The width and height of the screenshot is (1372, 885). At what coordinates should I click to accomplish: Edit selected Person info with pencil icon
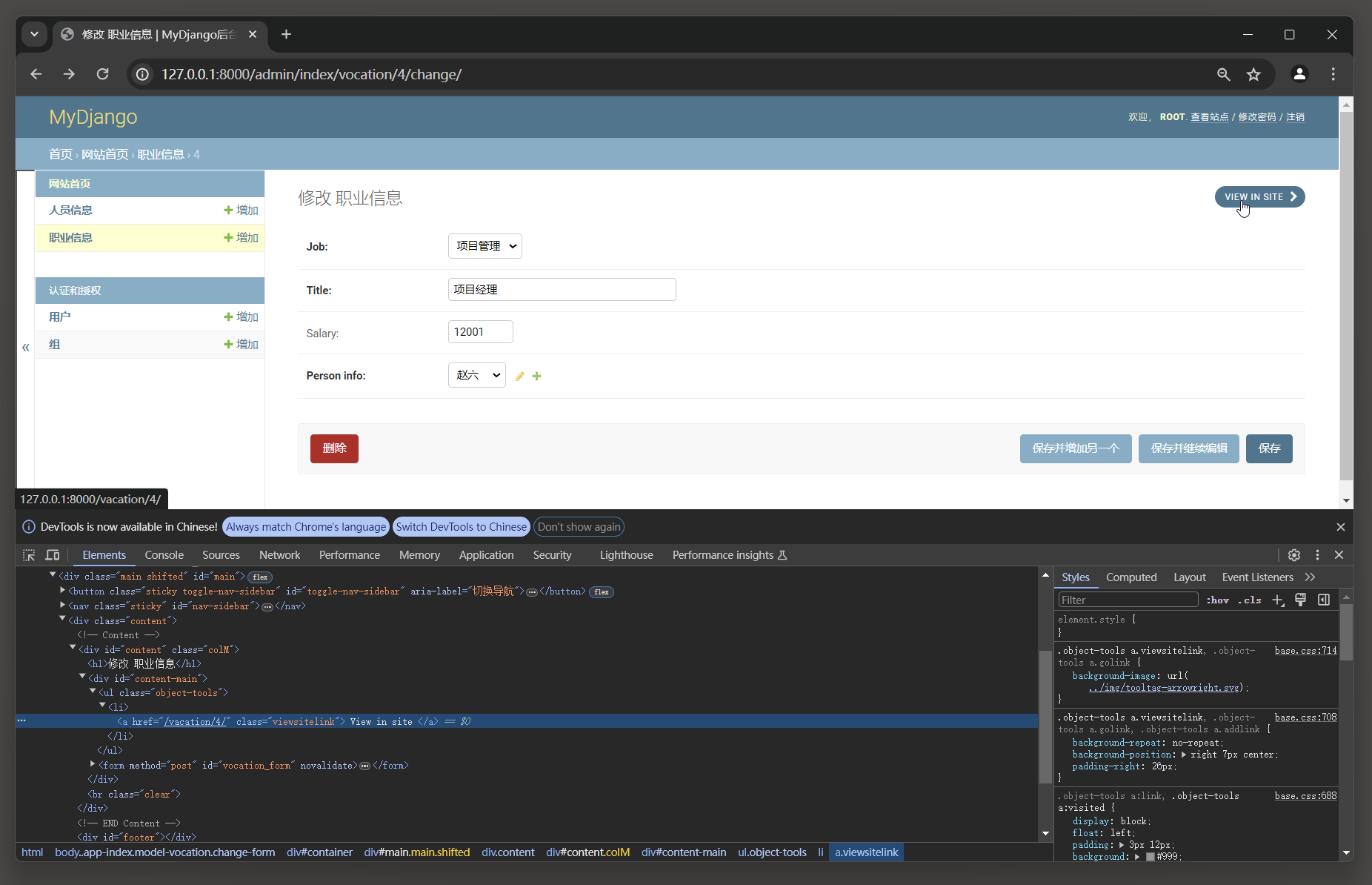click(x=520, y=377)
